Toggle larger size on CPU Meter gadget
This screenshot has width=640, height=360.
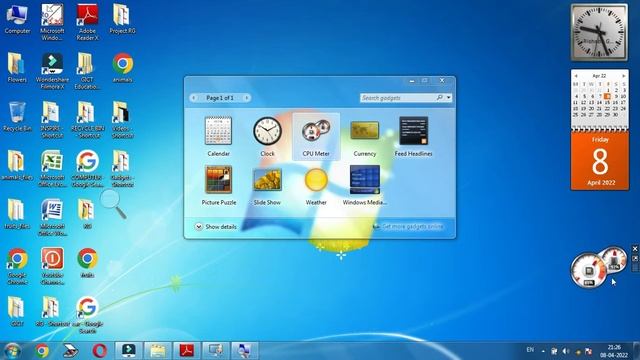click(x=635, y=258)
